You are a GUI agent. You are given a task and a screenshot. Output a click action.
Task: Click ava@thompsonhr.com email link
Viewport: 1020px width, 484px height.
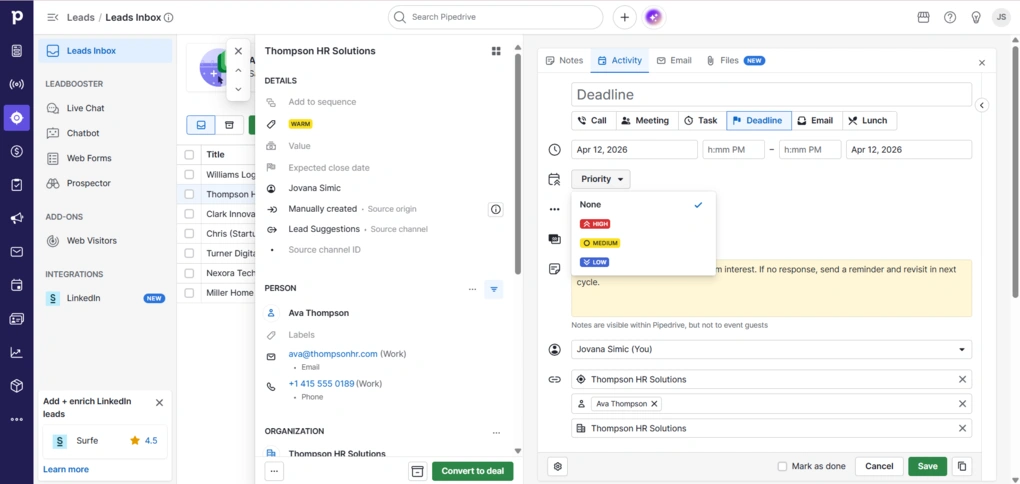pos(333,354)
